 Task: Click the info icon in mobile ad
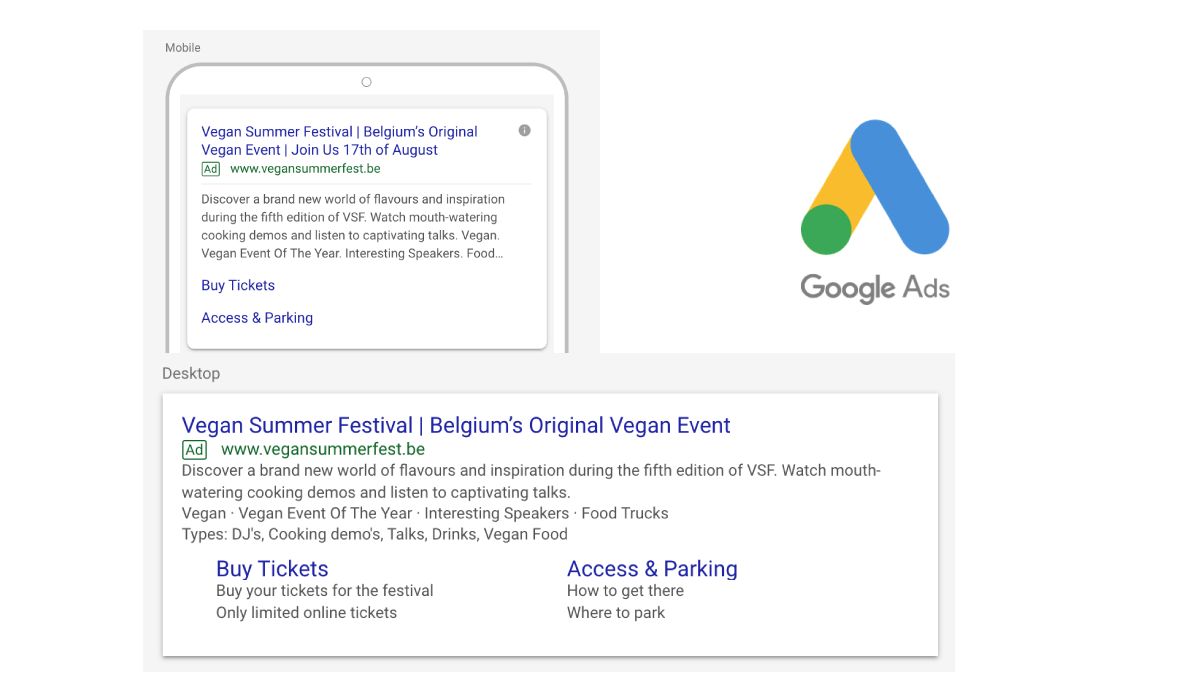(525, 131)
